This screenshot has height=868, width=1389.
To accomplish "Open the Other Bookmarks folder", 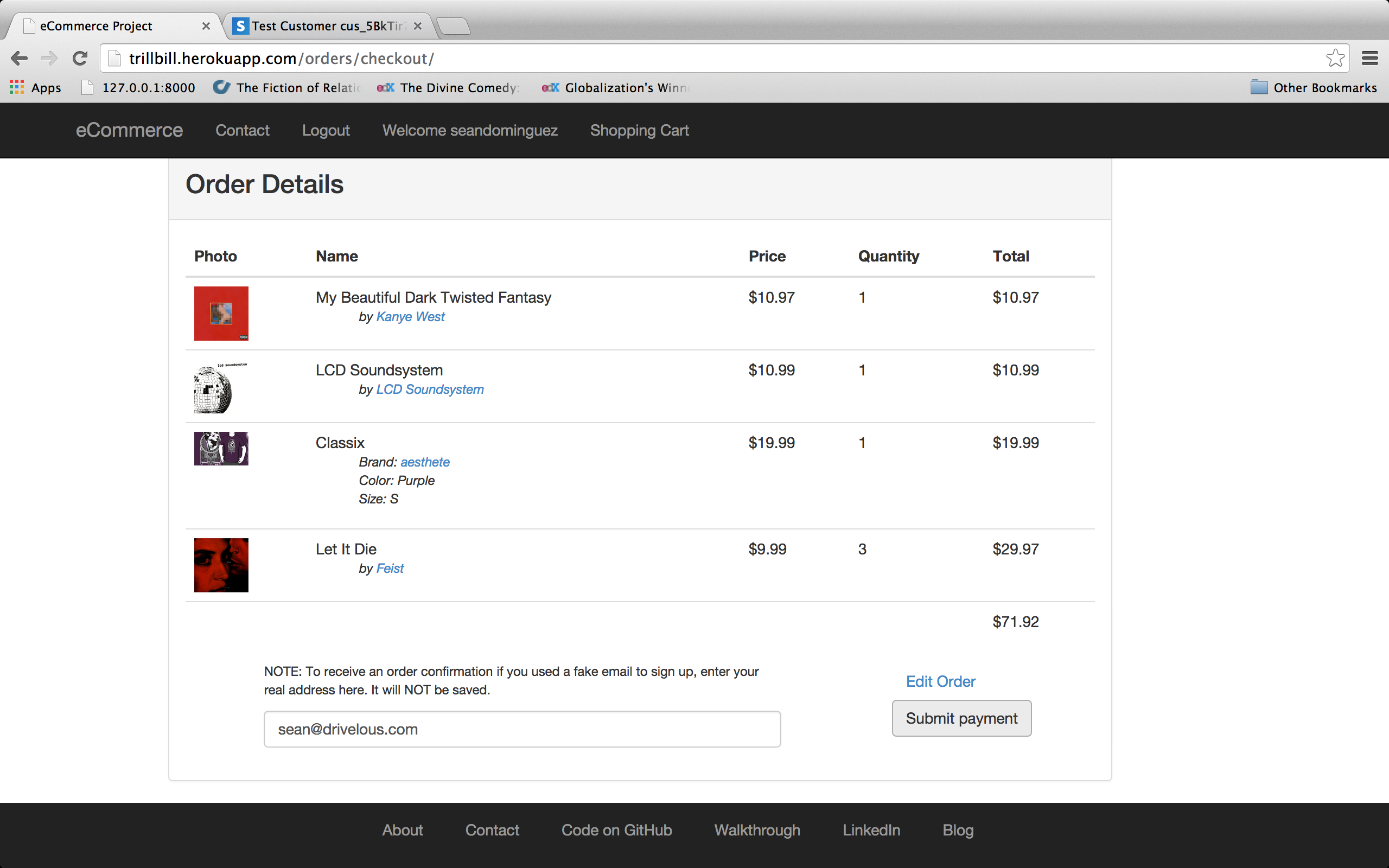I will (x=1313, y=87).
